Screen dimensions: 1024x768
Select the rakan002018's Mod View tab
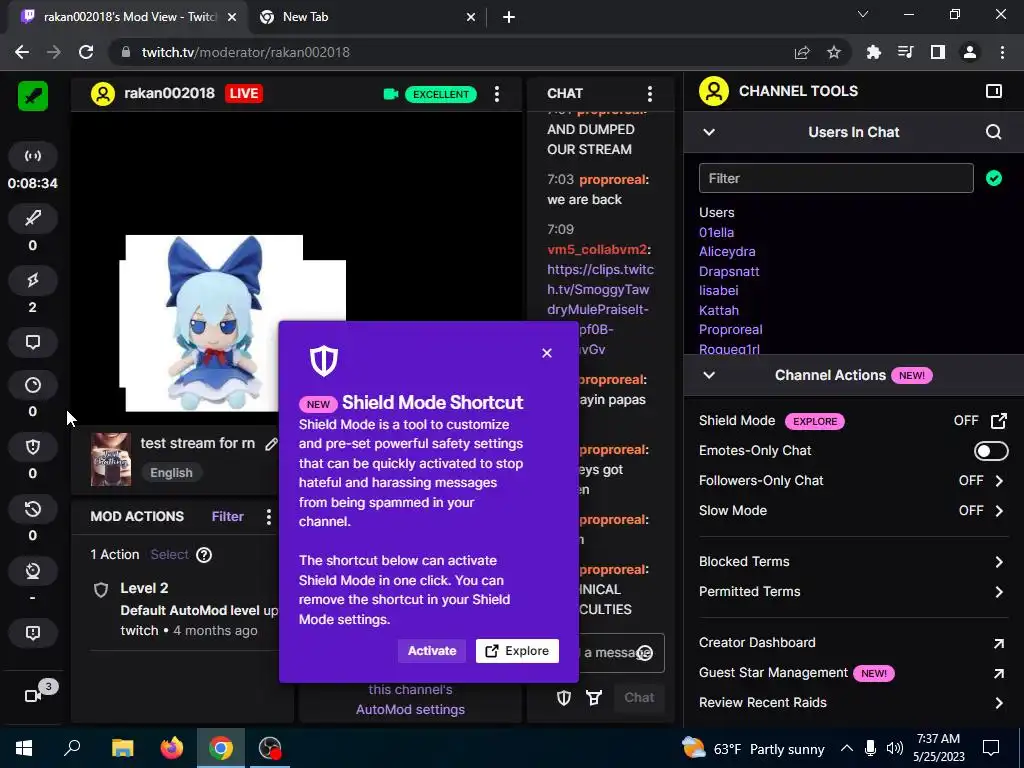128,17
